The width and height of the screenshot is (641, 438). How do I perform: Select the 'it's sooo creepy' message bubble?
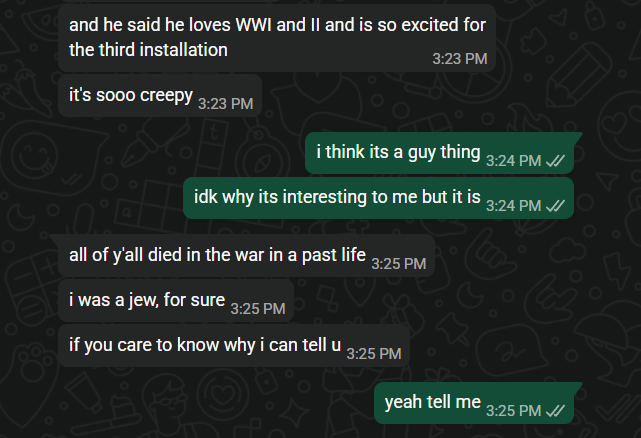click(160, 96)
